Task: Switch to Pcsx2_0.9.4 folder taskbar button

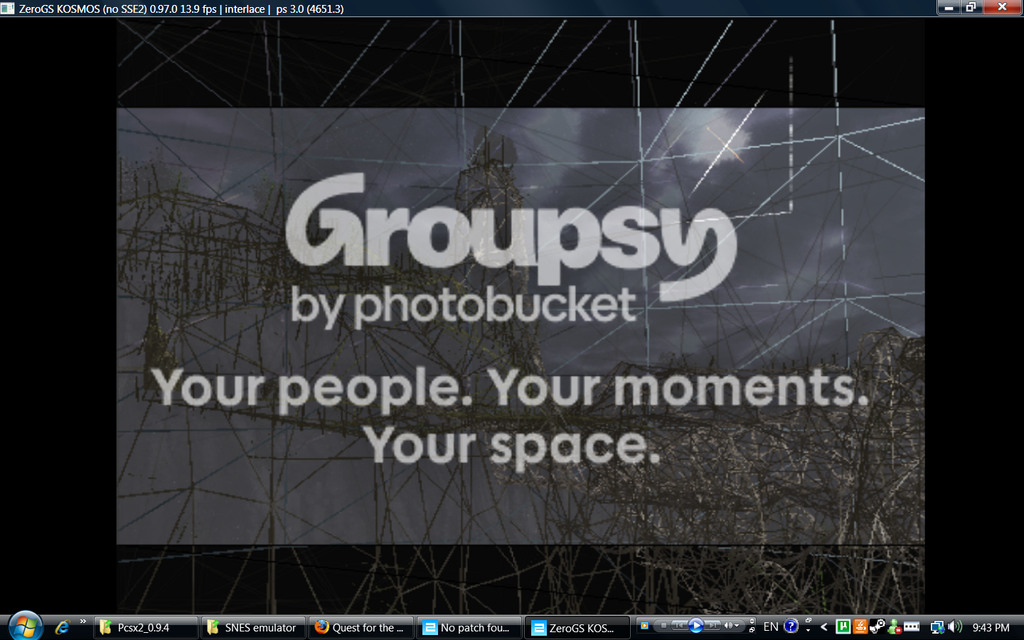Action: point(145,628)
